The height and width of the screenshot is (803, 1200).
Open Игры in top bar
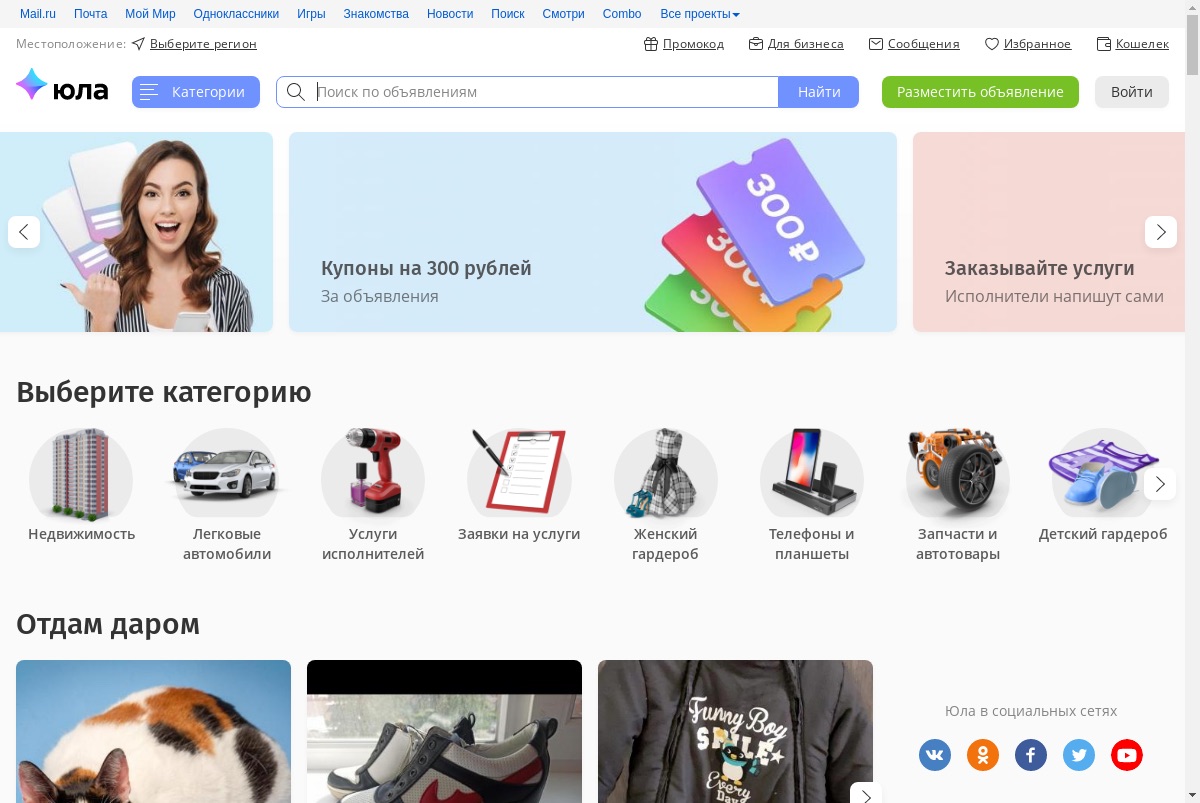point(311,14)
